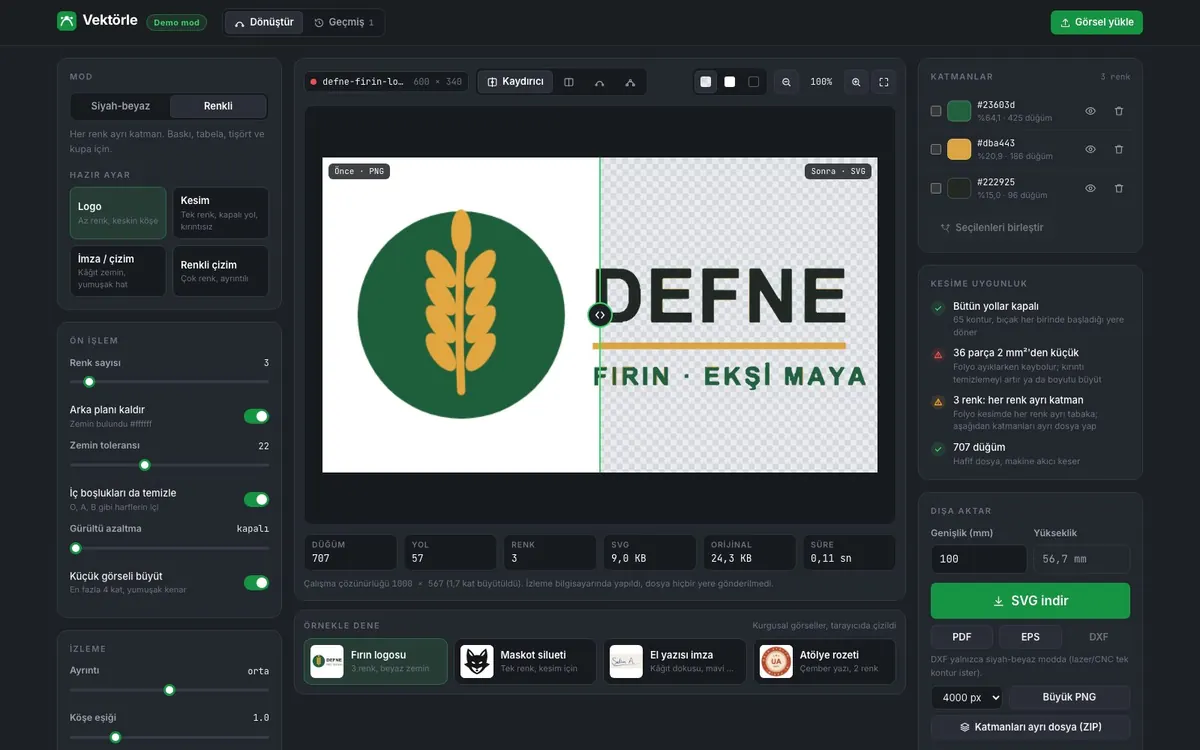This screenshot has width=1200, height=750.
Task: Delete the #222925 layer
Action: (x=1119, y=188)
